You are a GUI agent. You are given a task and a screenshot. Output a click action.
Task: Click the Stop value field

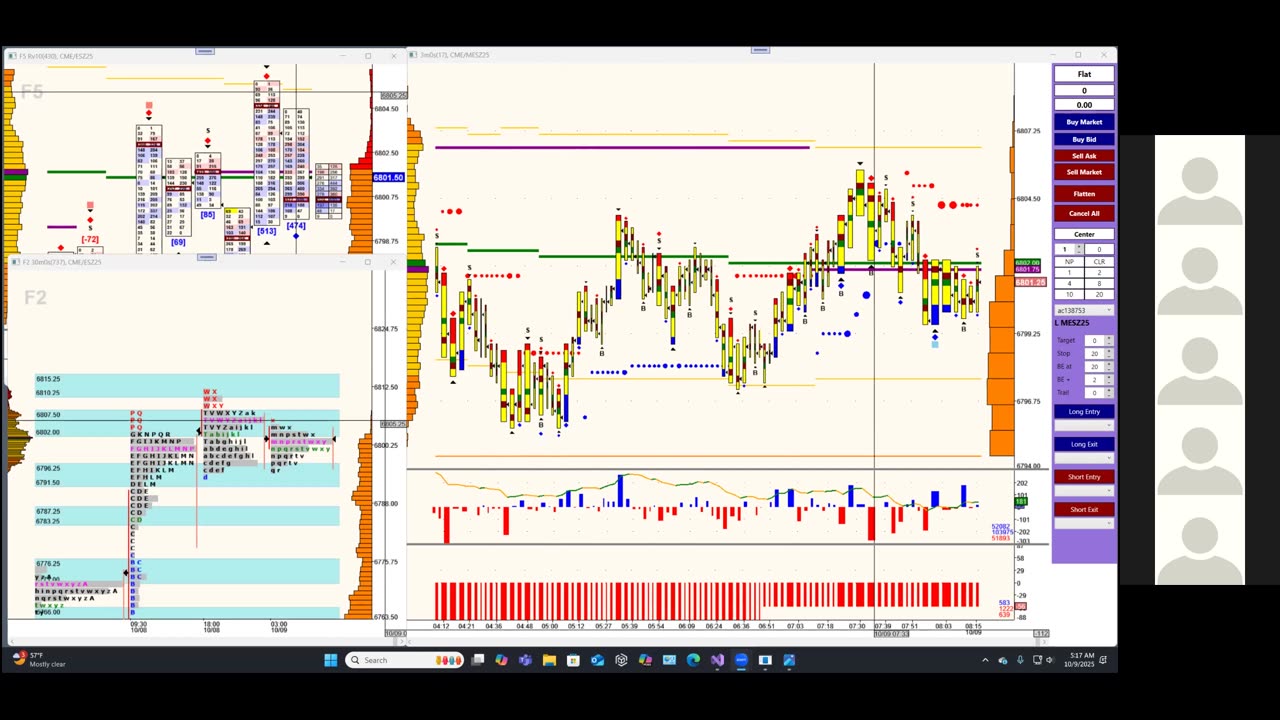point(1094,354)
